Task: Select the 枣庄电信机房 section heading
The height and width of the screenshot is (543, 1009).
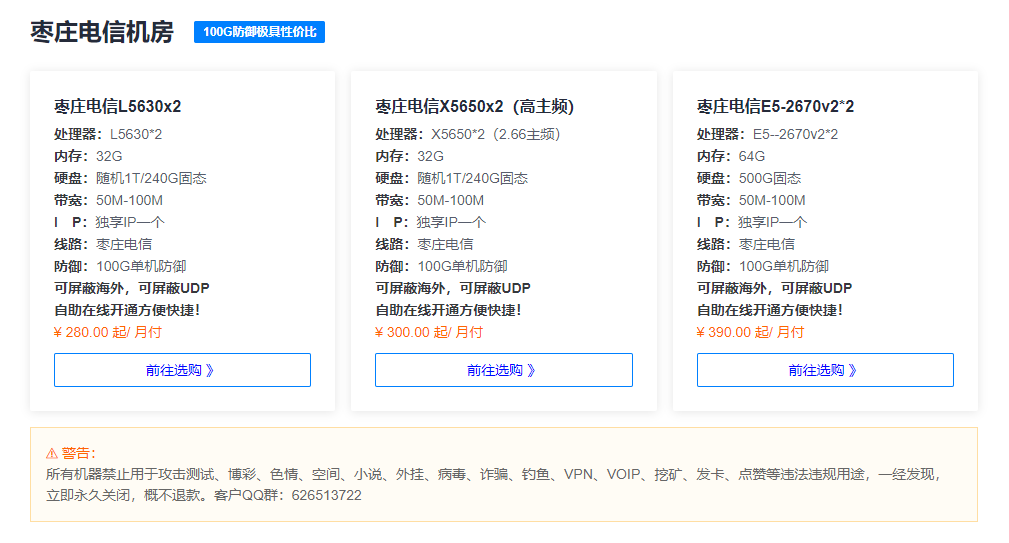Action: point(102,32)
